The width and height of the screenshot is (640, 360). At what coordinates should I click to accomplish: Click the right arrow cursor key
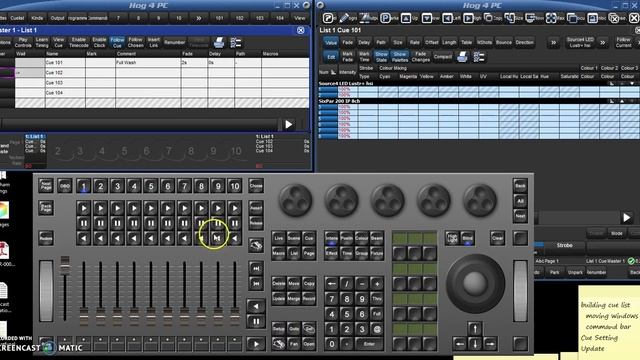(490, 344)
